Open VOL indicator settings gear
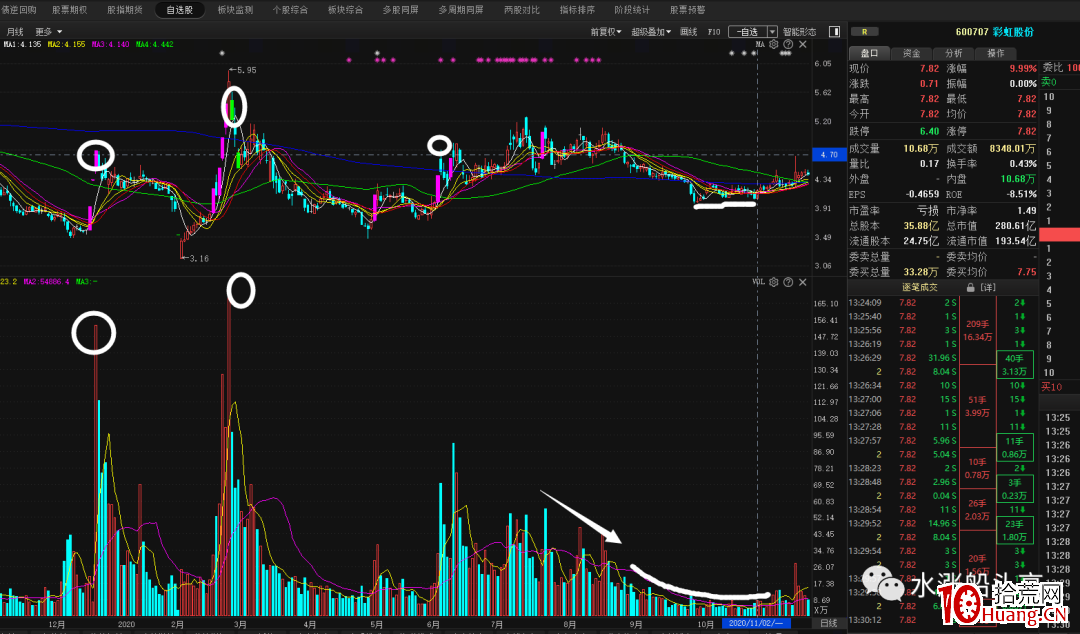The image size is (1080, 634). 773,282
